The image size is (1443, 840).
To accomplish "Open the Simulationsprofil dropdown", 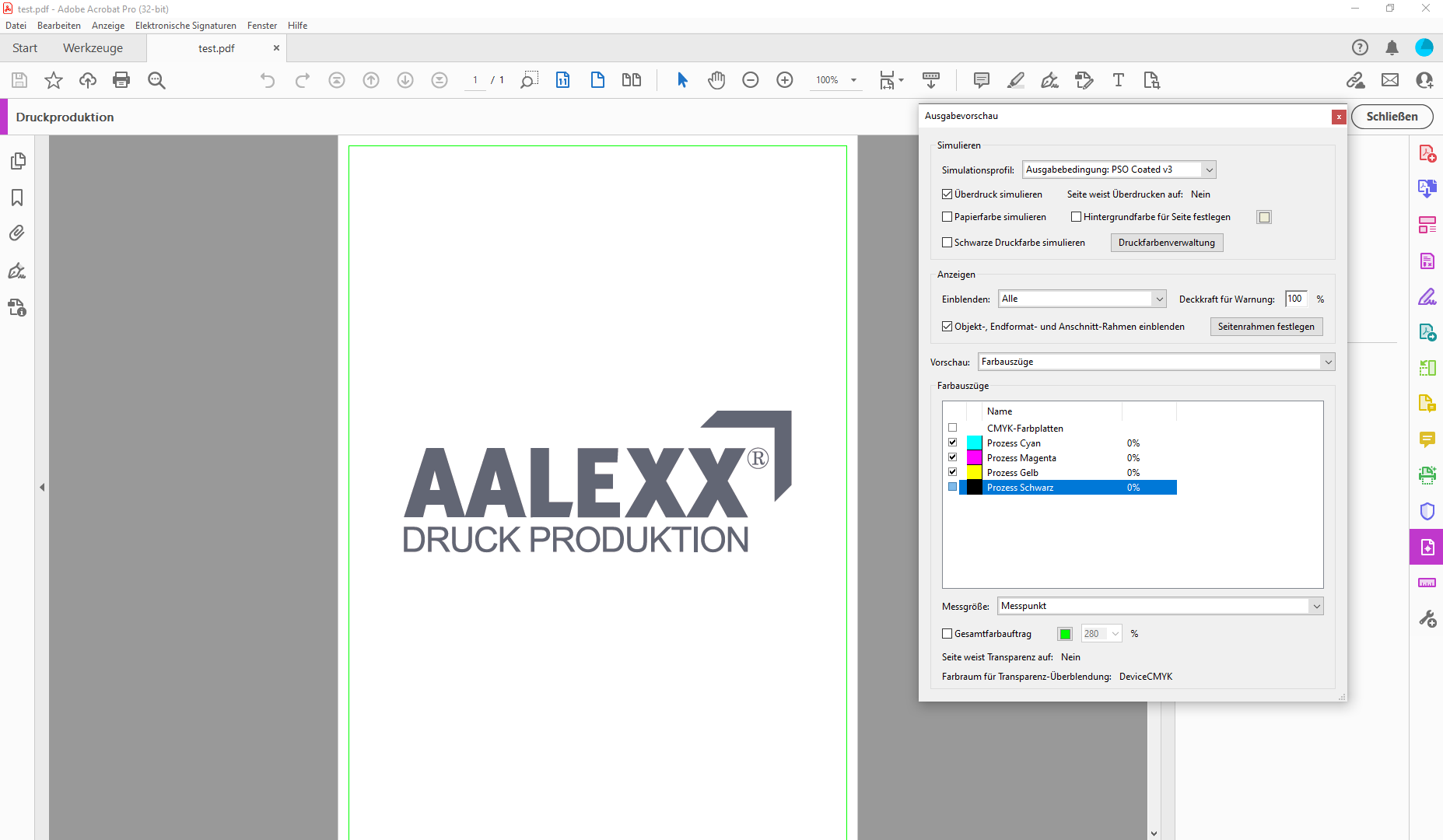I will tap(1209, 169).
